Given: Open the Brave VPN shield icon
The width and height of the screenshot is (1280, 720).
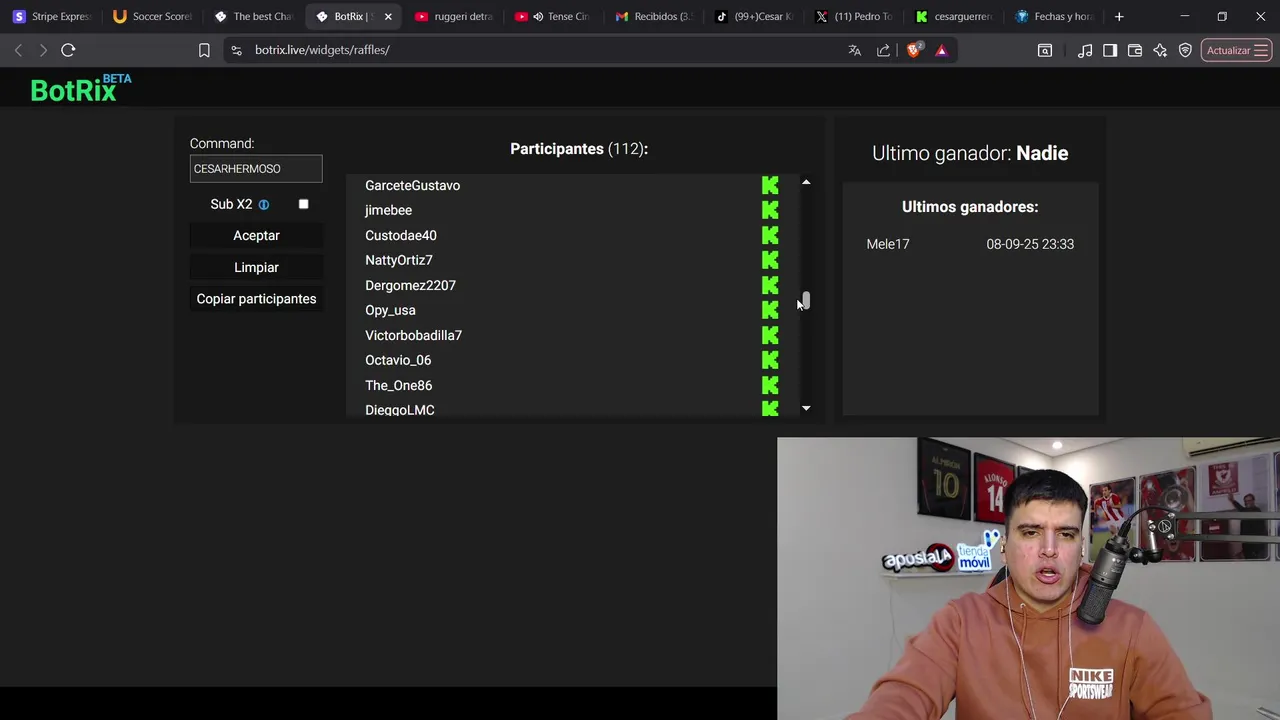Looking at the screenshot, I should coord(1185,50).
